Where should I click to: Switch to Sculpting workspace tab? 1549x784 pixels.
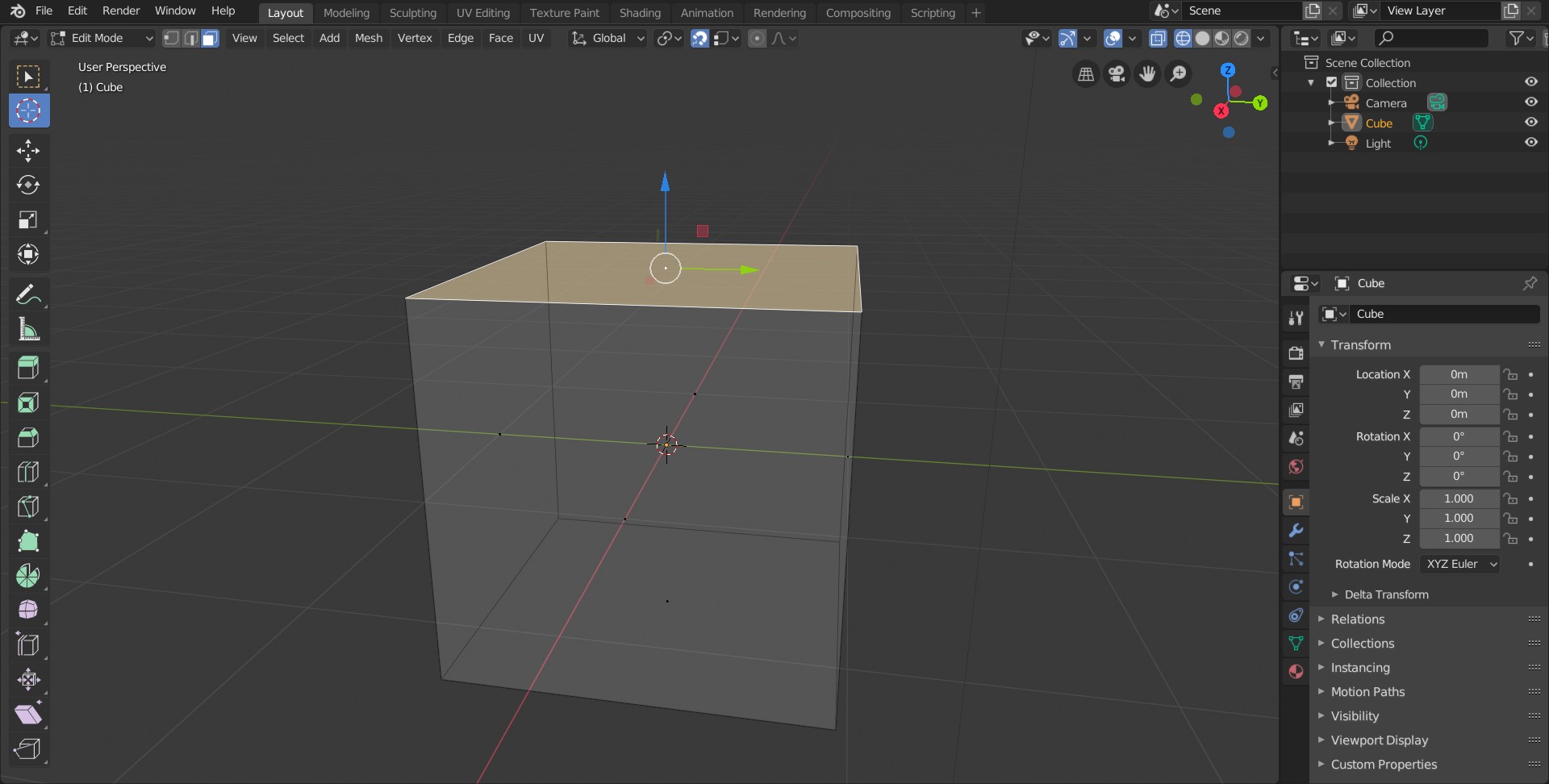412,12
